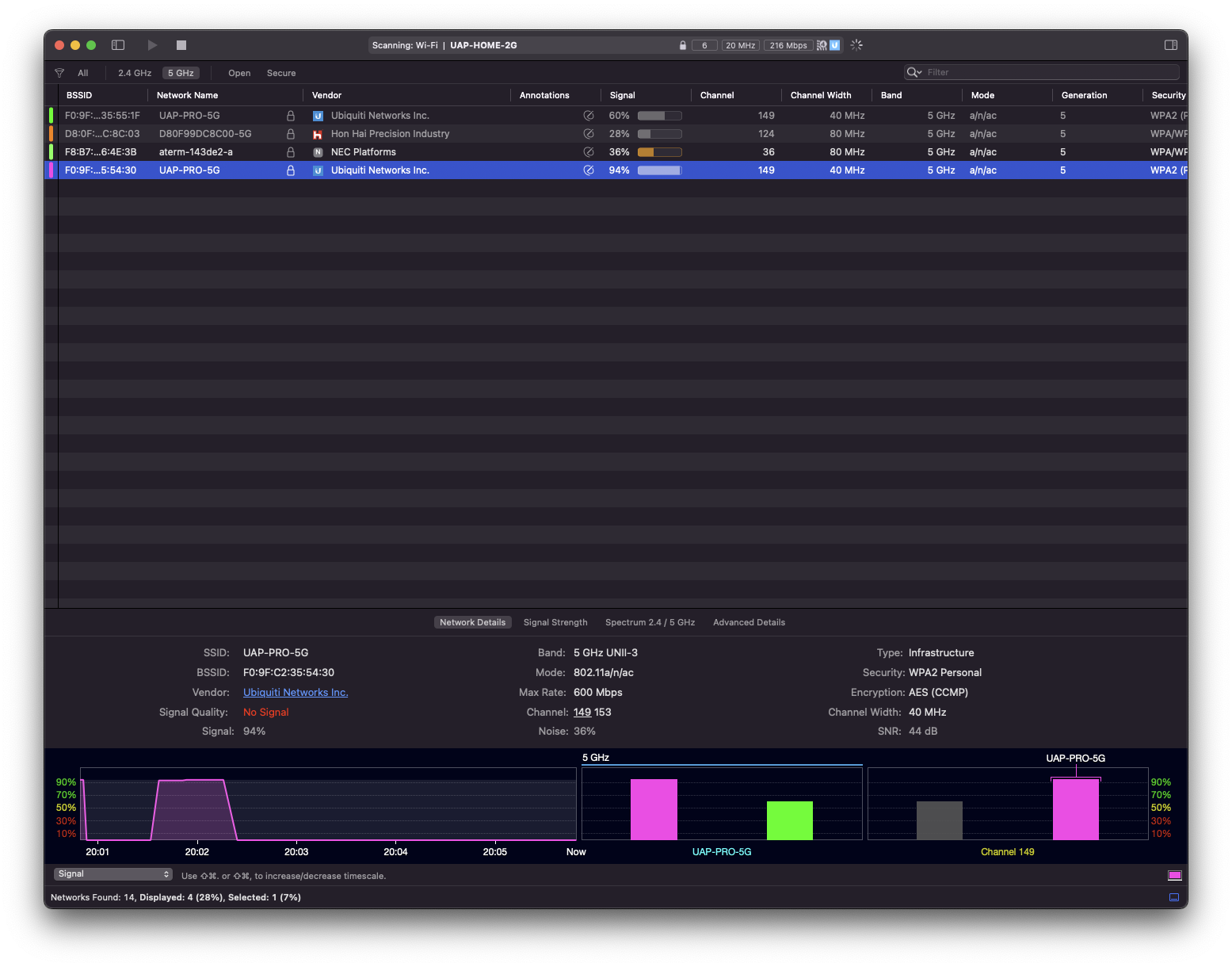Toggle the left sidebar icon

[x=118, y=45]
